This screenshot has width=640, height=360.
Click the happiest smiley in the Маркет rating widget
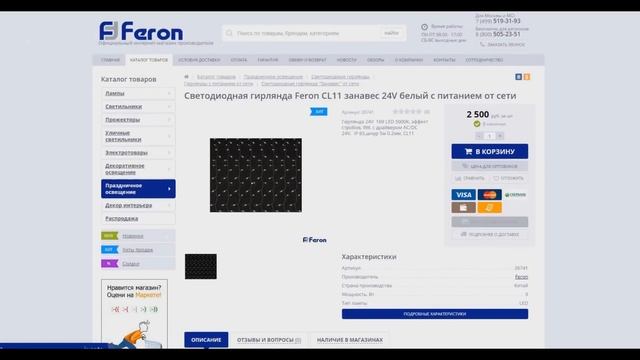tap(154, 309)
